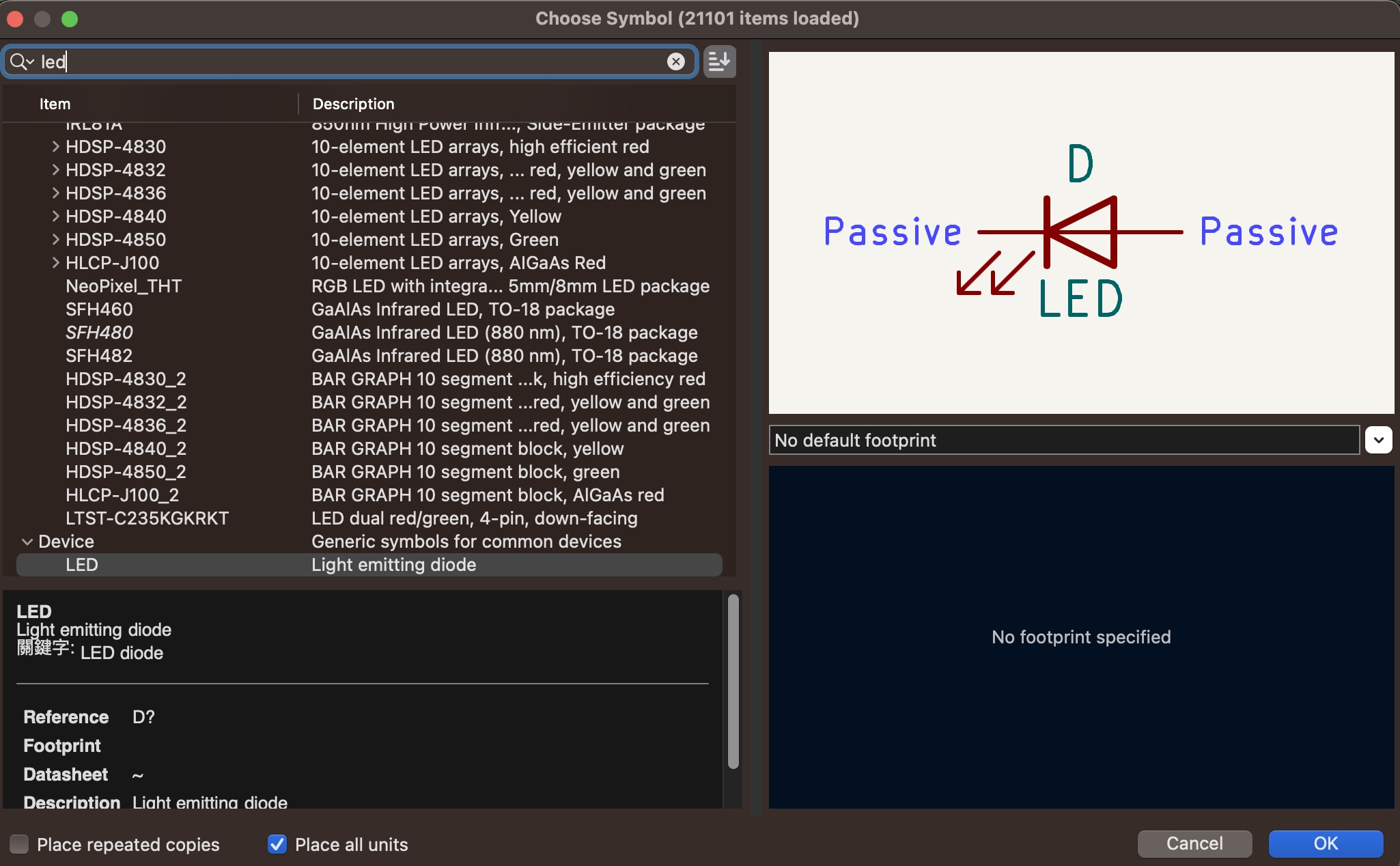Screen dimensions: 1400x866
Task: Confirm with the OK button
Action: click(1326, 843)
